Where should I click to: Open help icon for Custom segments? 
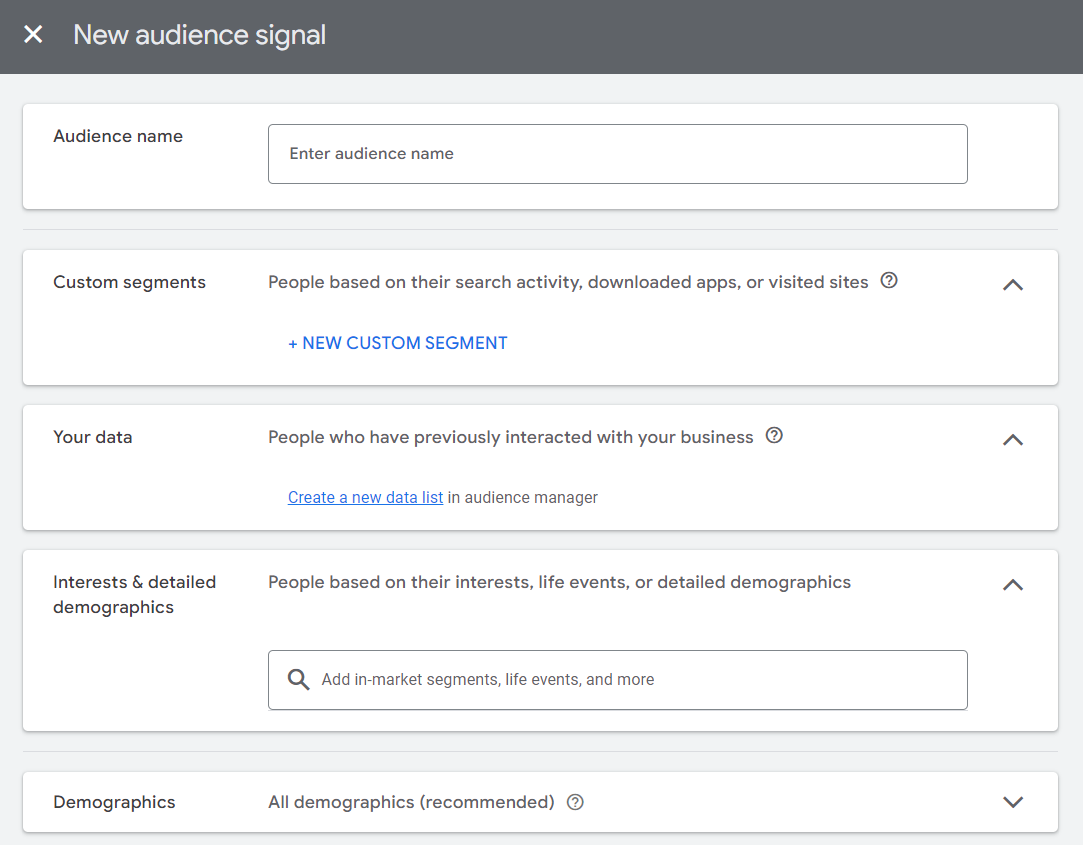tap(888, 281)
